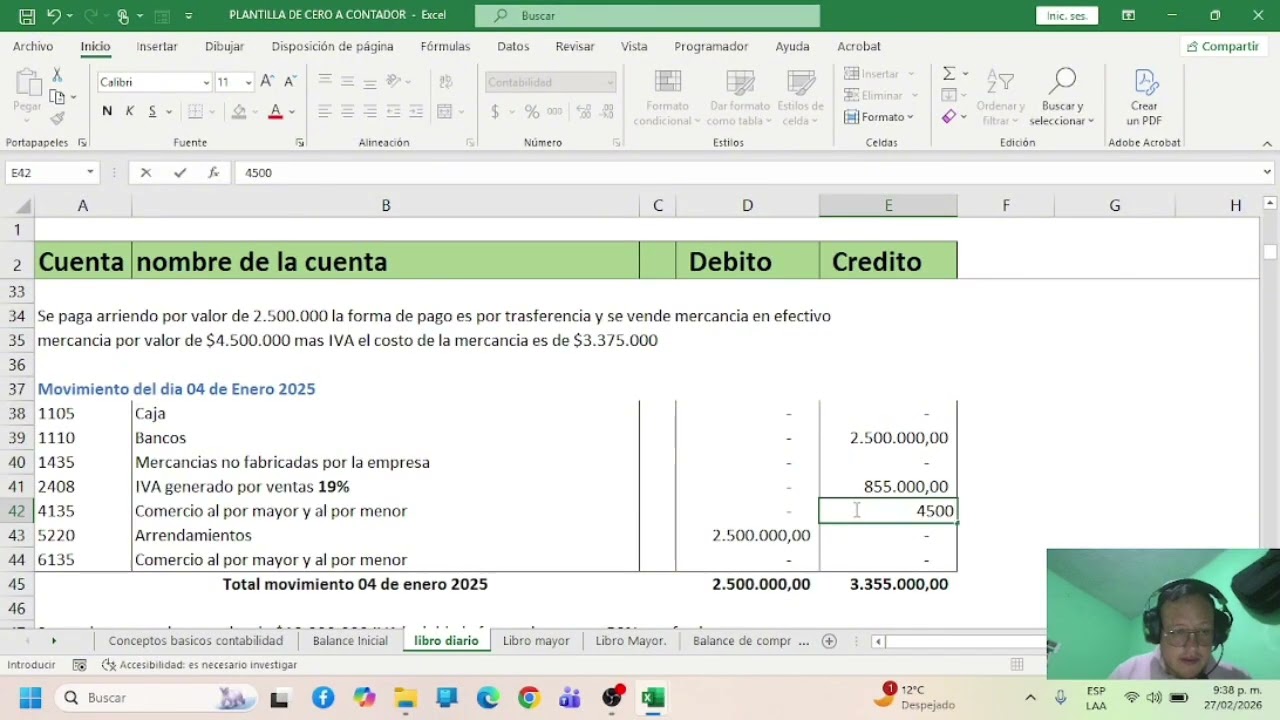Apply the accounting currency $ format

pyautogui.click(x=495, y=111)
